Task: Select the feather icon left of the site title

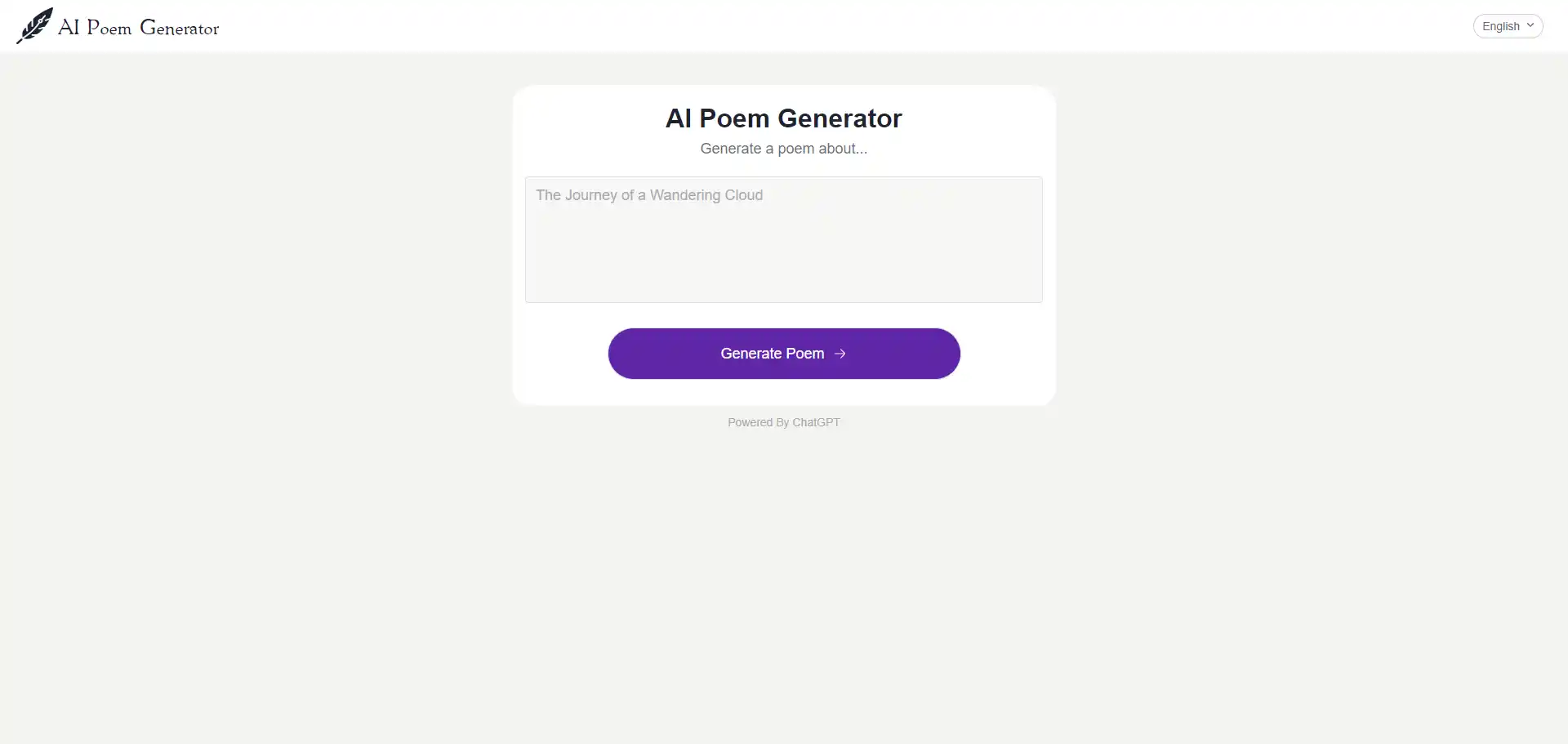Action: click(34, 25)
